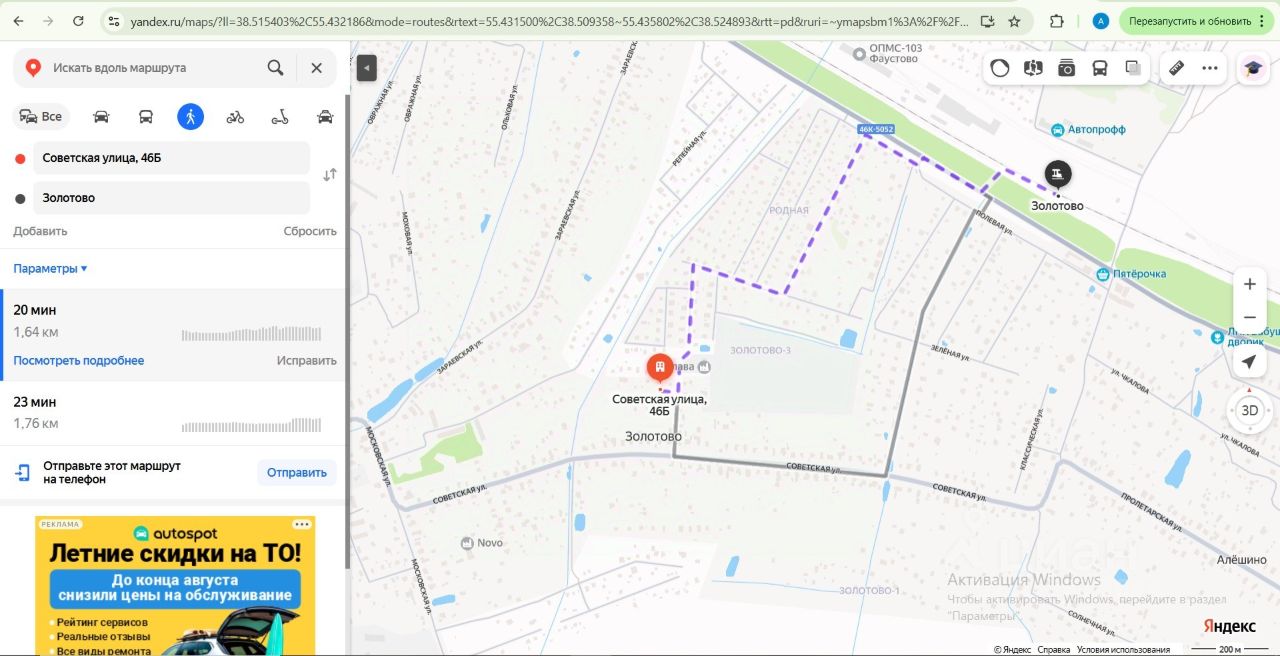This screenshot has height=656, width=1280.
Task: Click 'Исправить' to correct the route
Action: [307, 360]
